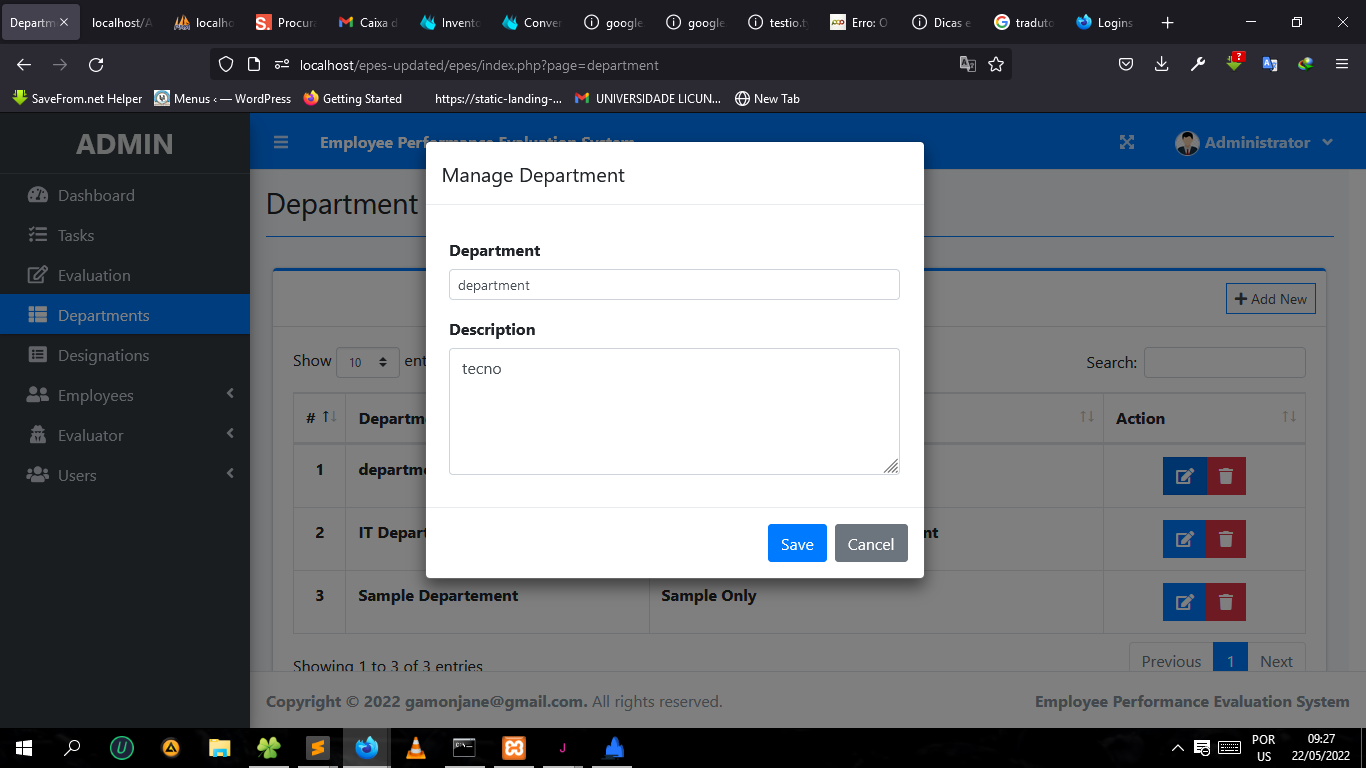The height and width of the screenshot is (768, 1366).
Task: Open the Departments sidebar menu item
Action: click(x=125, y=315)
